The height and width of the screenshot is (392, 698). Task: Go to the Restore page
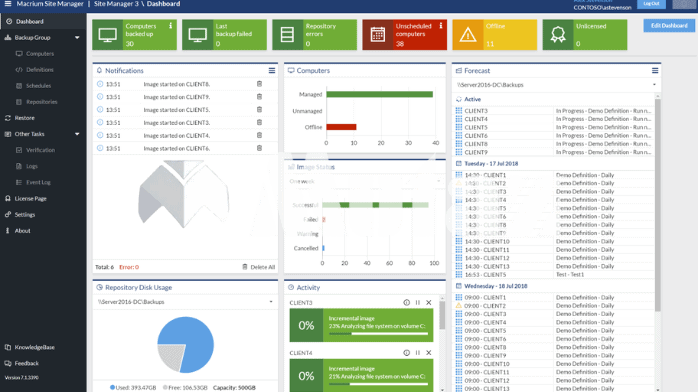click(24, 118)
